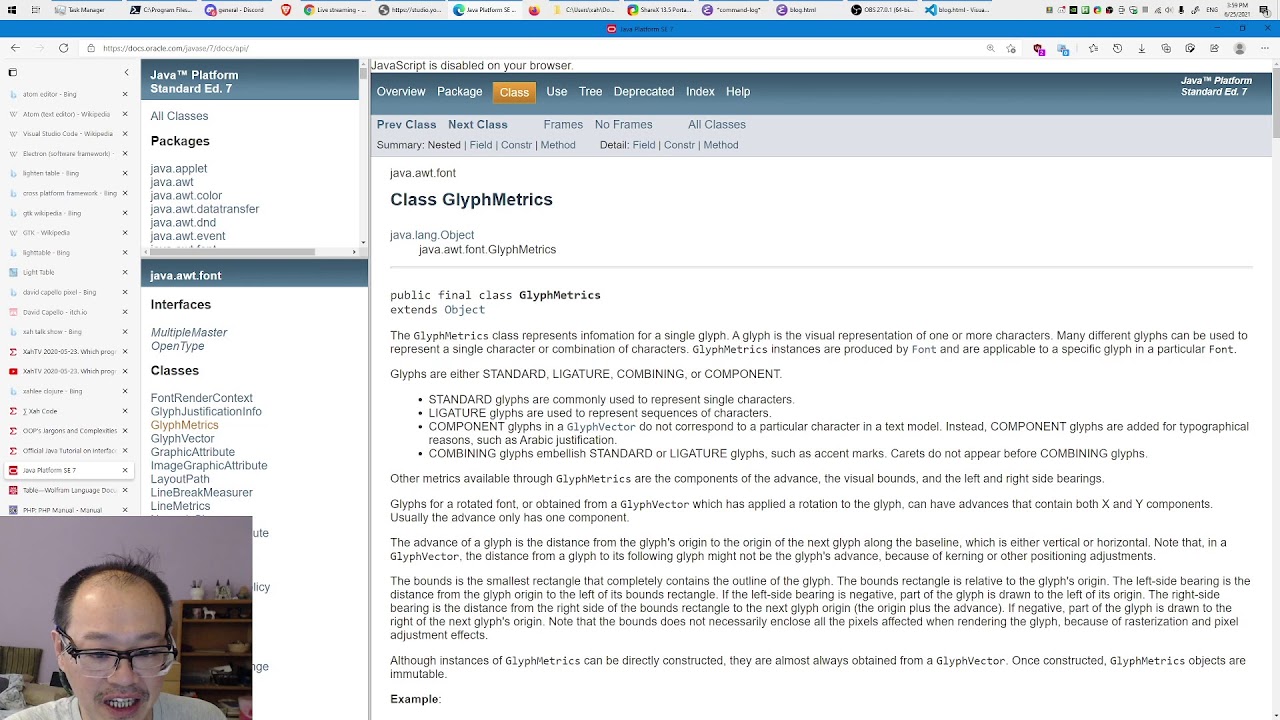The width and height of the screenshot is (1280, 720).
Task: Open All Classes in the packages frame
Action: pyautogui.click(x=180, y=116)
